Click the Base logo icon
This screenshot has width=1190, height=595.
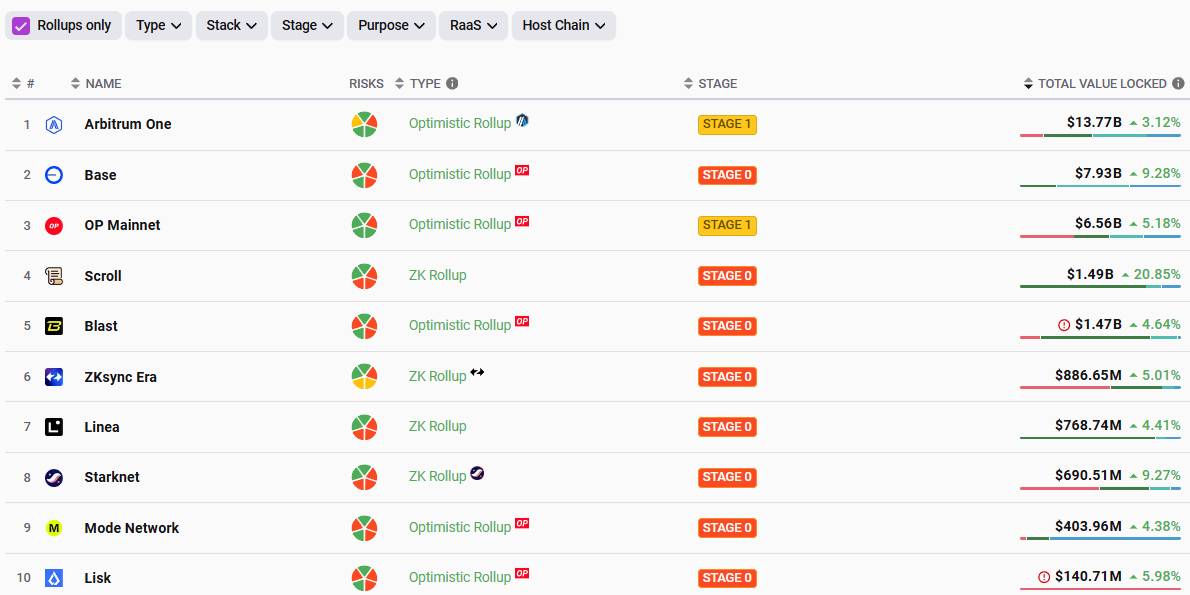[54, 175]
